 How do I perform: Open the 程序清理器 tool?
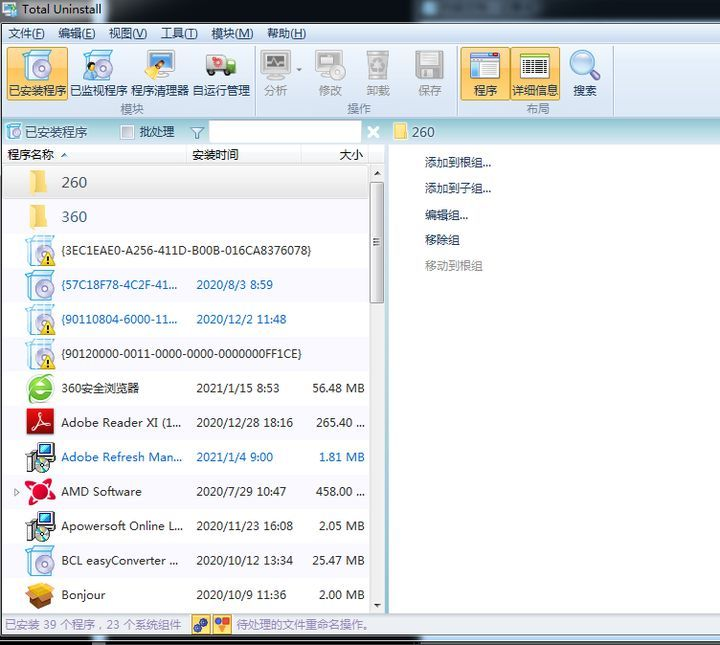coord(160,73)
